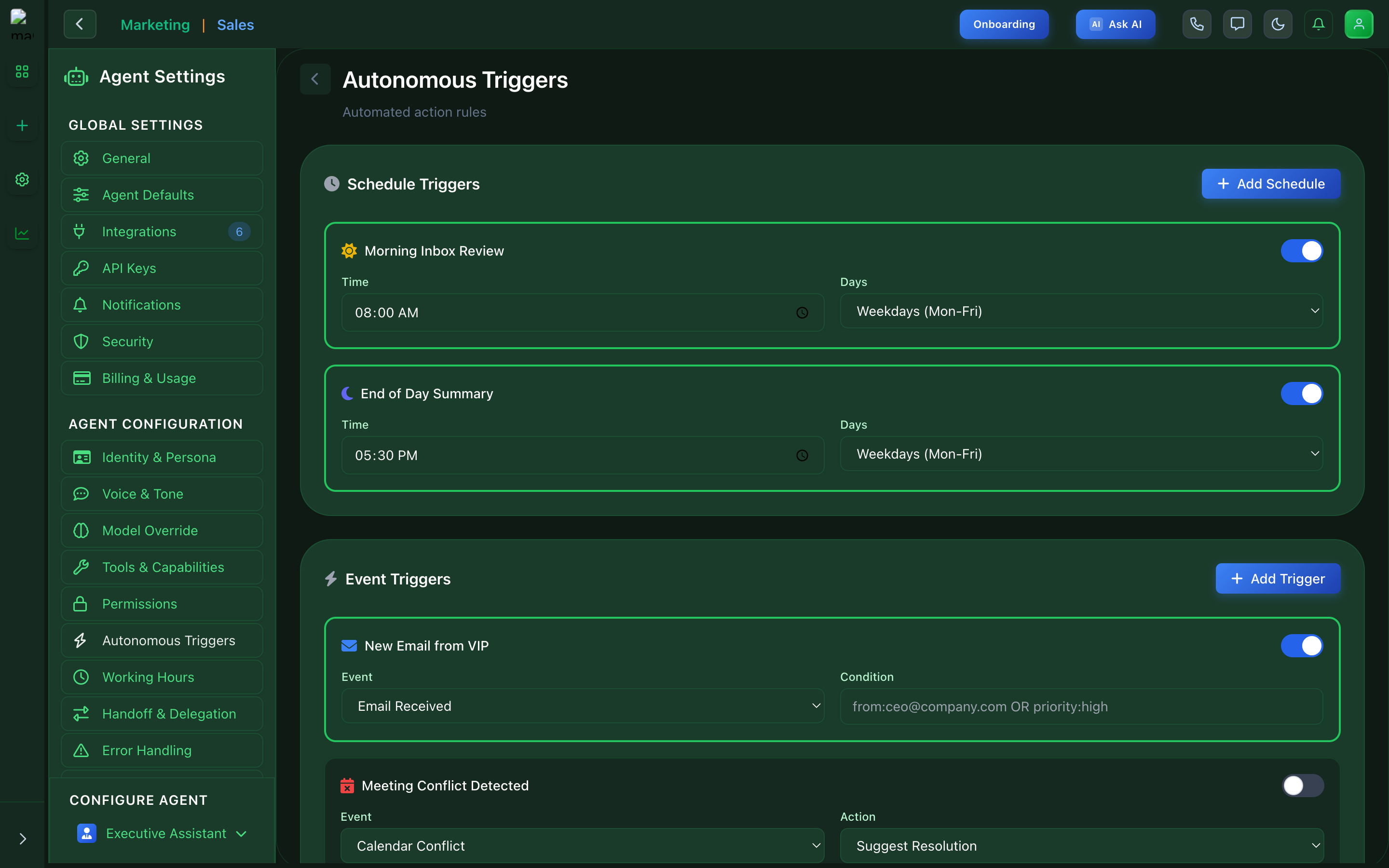Disable the Morning Inbox Review toggle

coord(1302,251)
